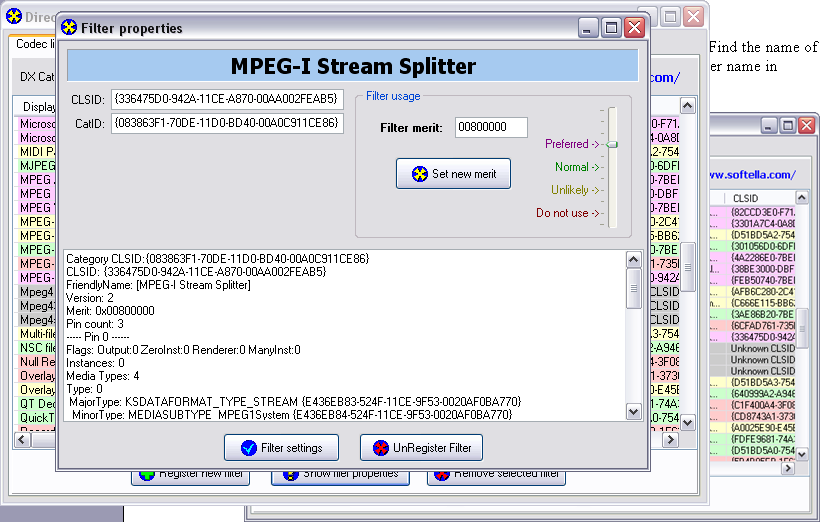This screenshot has height=522, width=820.
Task: Click the Preferred merit level label
Action: [x=572, y=144]
